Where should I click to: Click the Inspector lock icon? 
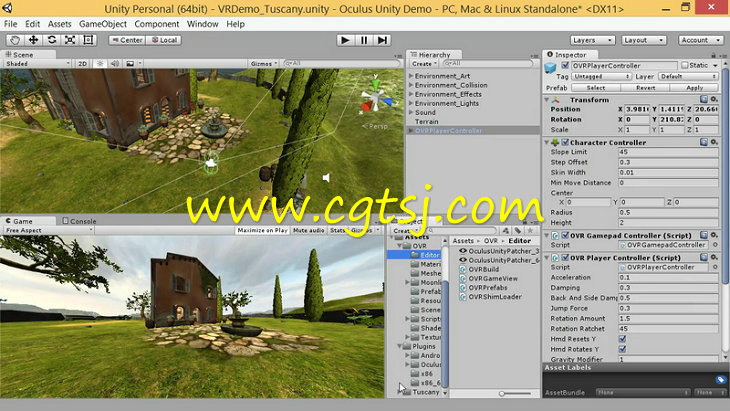713,55
